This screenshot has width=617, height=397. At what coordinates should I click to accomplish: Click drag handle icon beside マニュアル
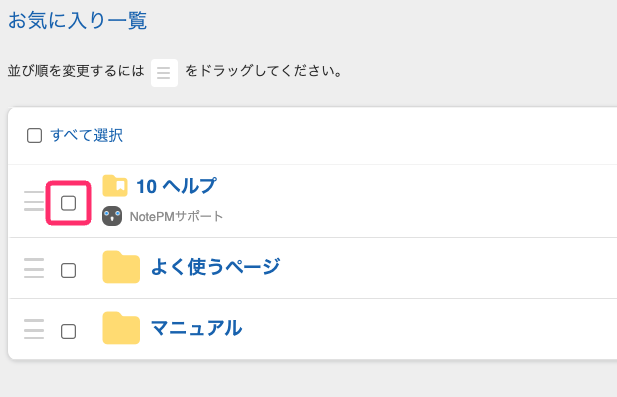tap(34, 329)
